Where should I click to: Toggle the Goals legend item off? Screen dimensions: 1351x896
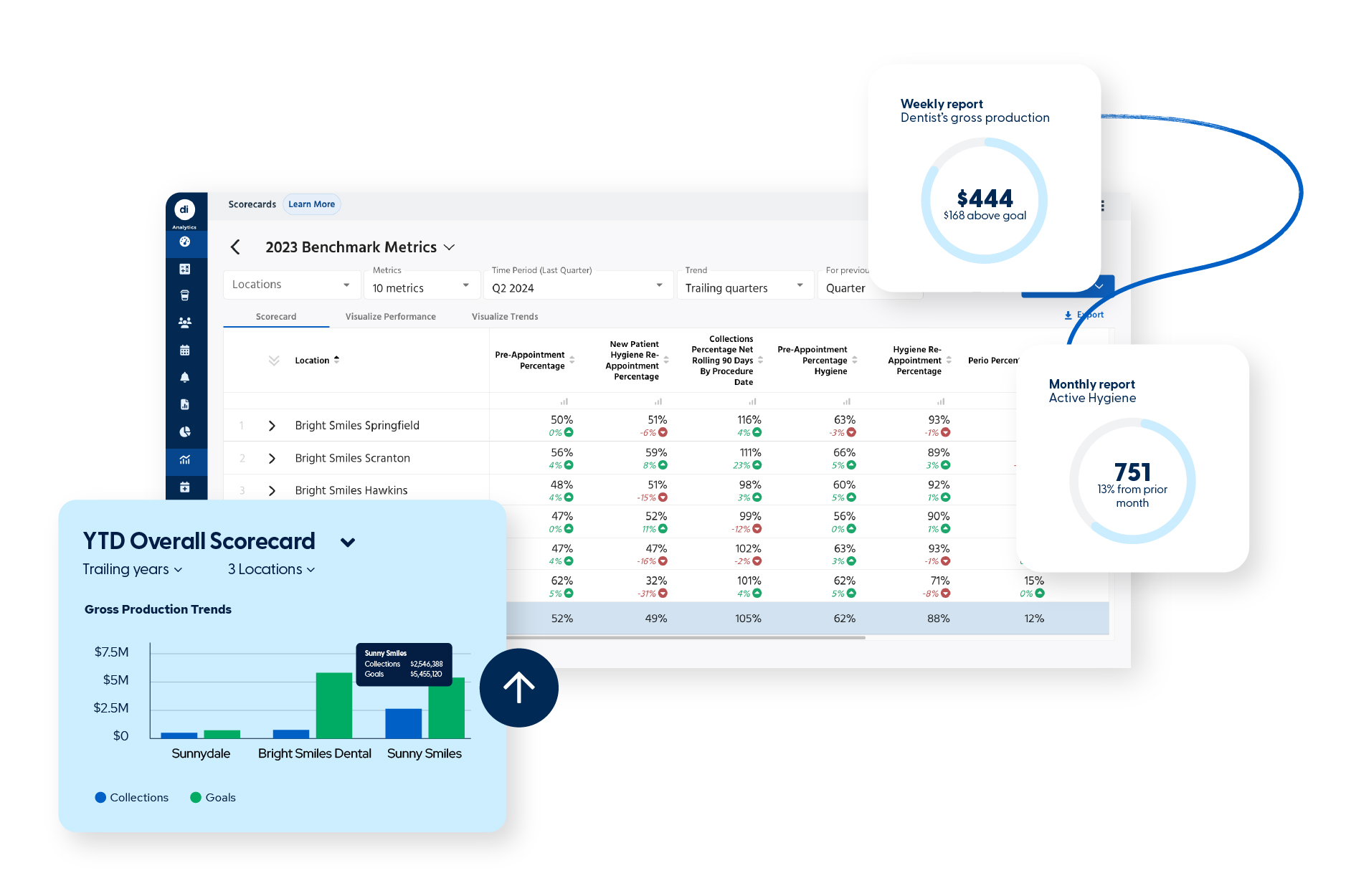[x=213, y=797]
